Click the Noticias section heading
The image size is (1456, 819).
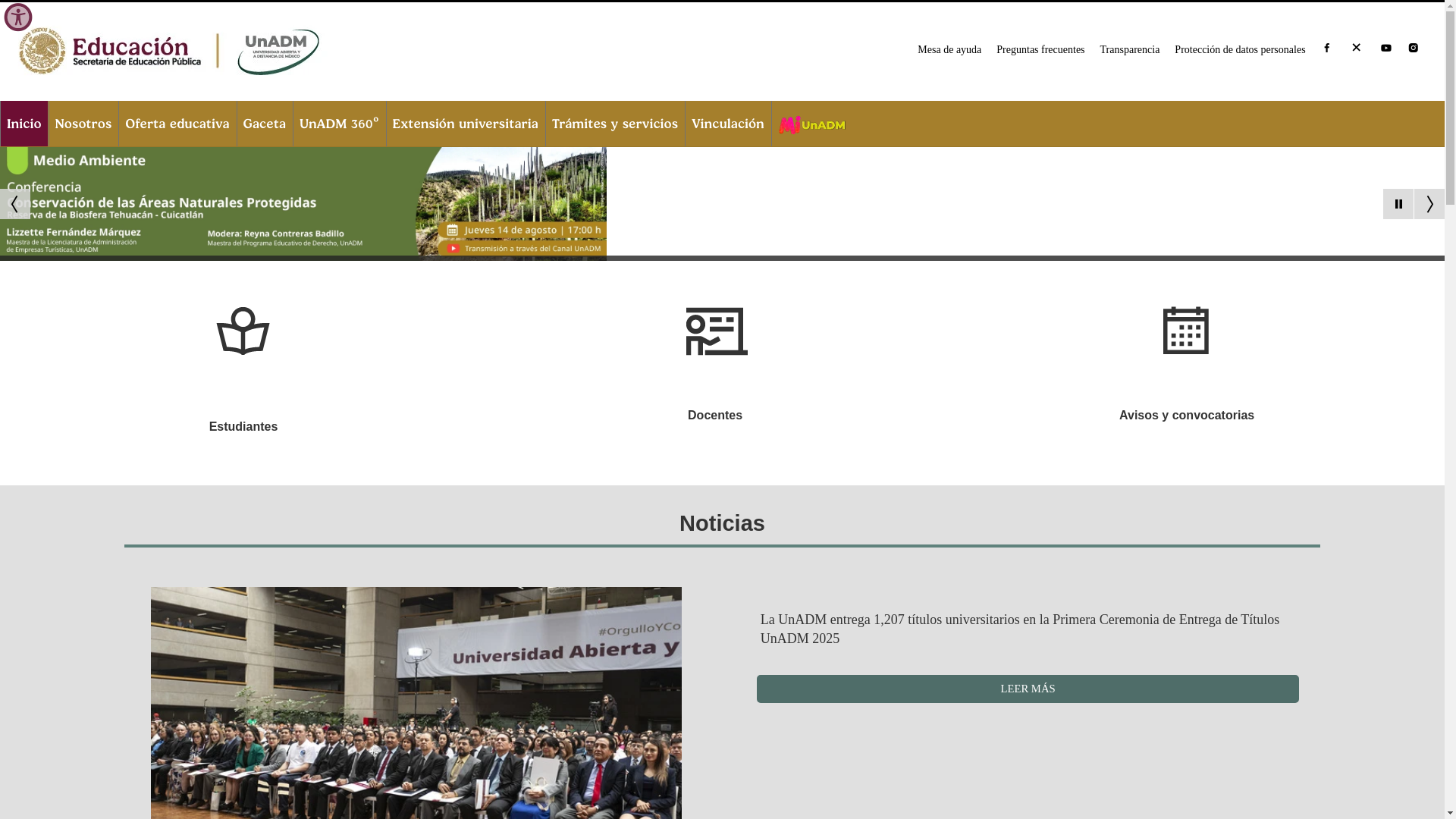pyautogui.click(x=722, y=523)
